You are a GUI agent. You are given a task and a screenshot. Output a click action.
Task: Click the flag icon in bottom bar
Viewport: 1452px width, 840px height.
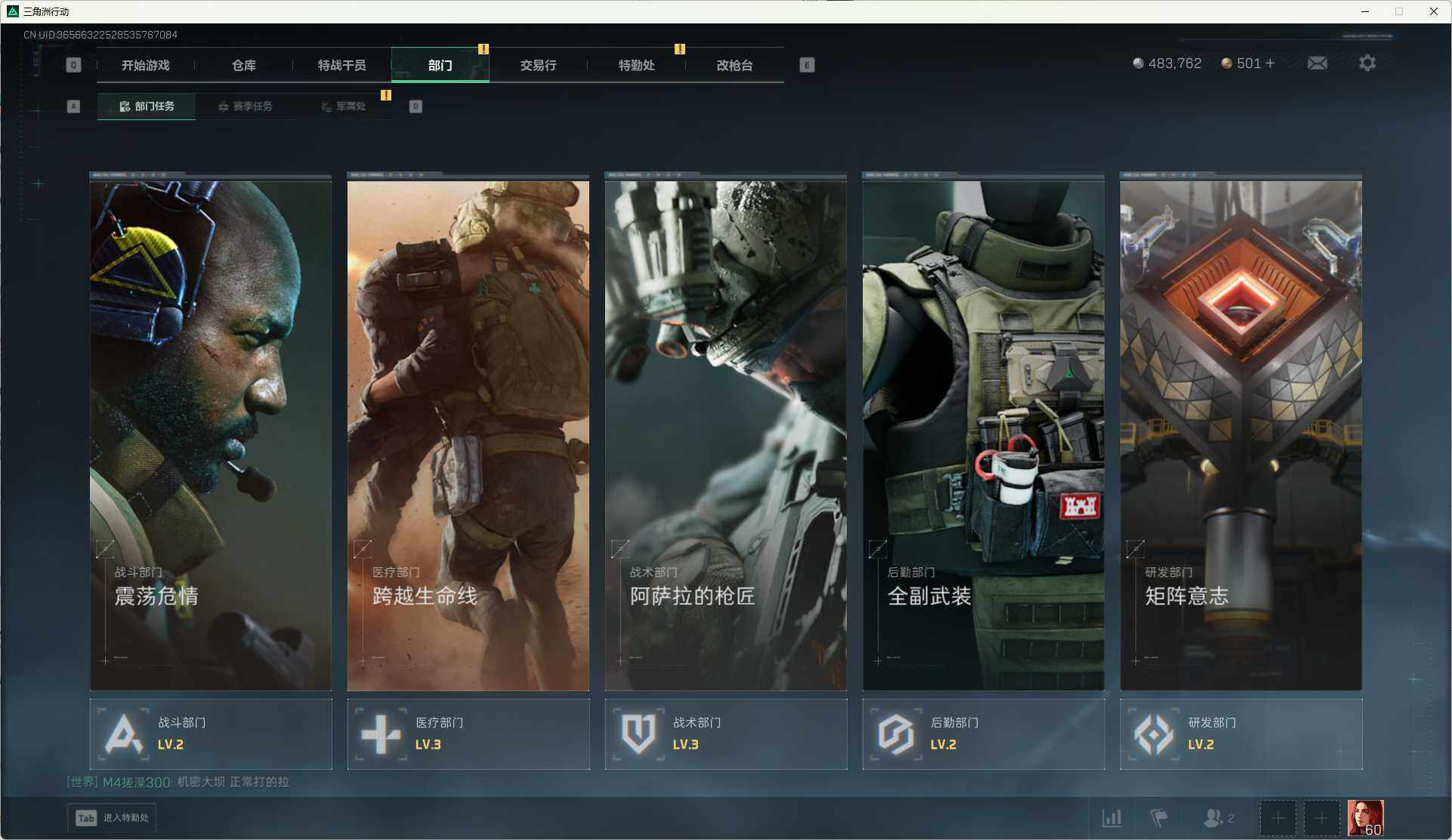(x=1158, y=818)
